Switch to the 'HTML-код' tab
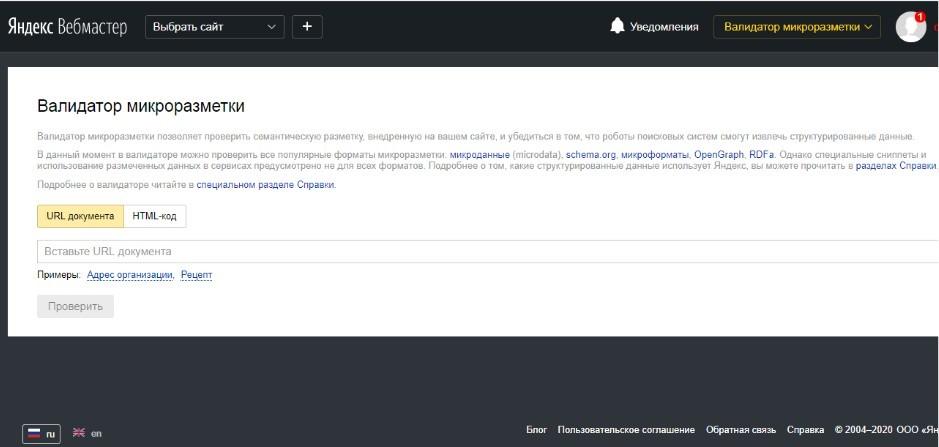Viewport: 939px width, 447px height. point(154,216)
